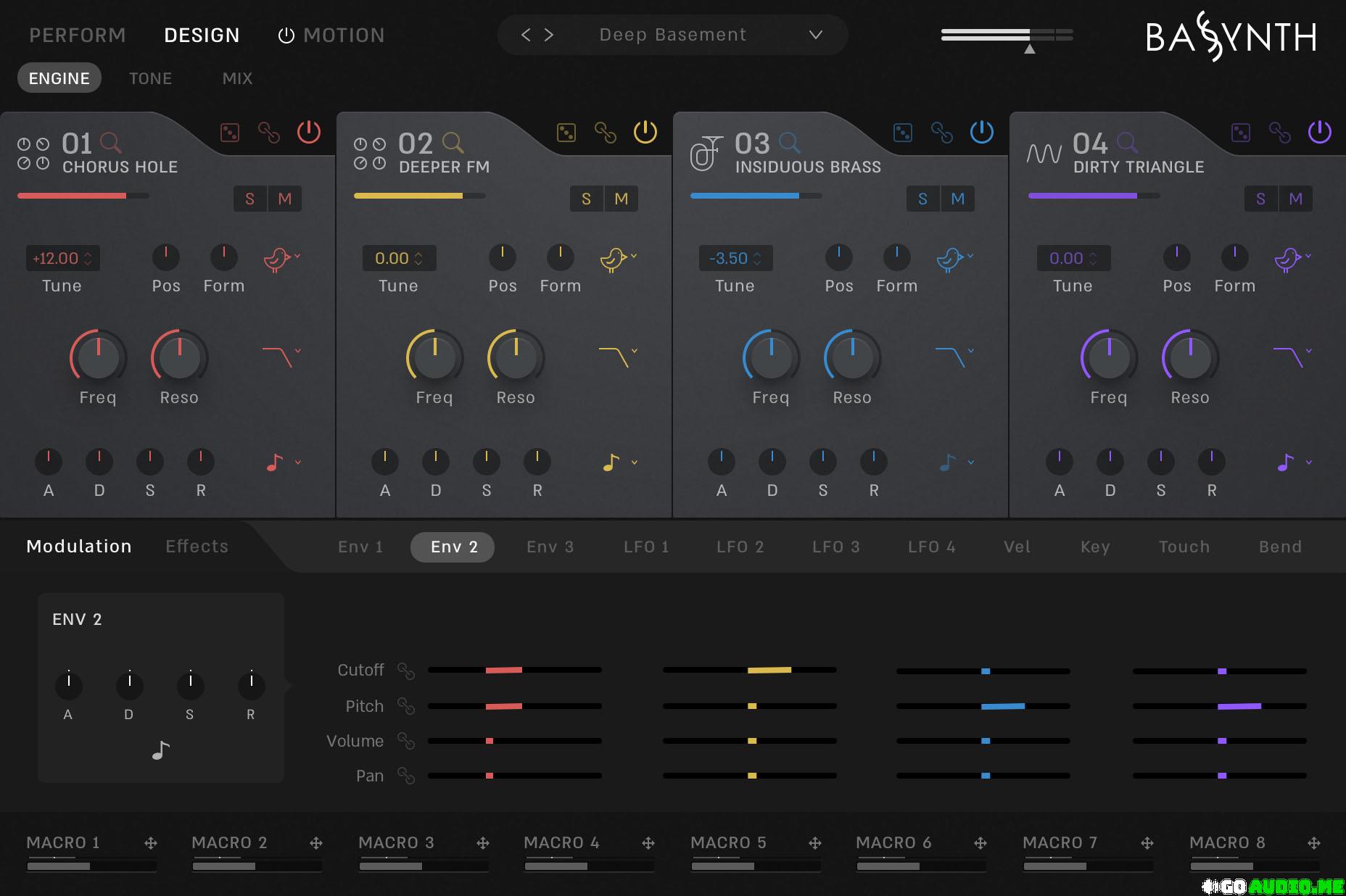Open the TONE sub-tab
Screen dimensions: 1346x896
click(x=151, y=78)
